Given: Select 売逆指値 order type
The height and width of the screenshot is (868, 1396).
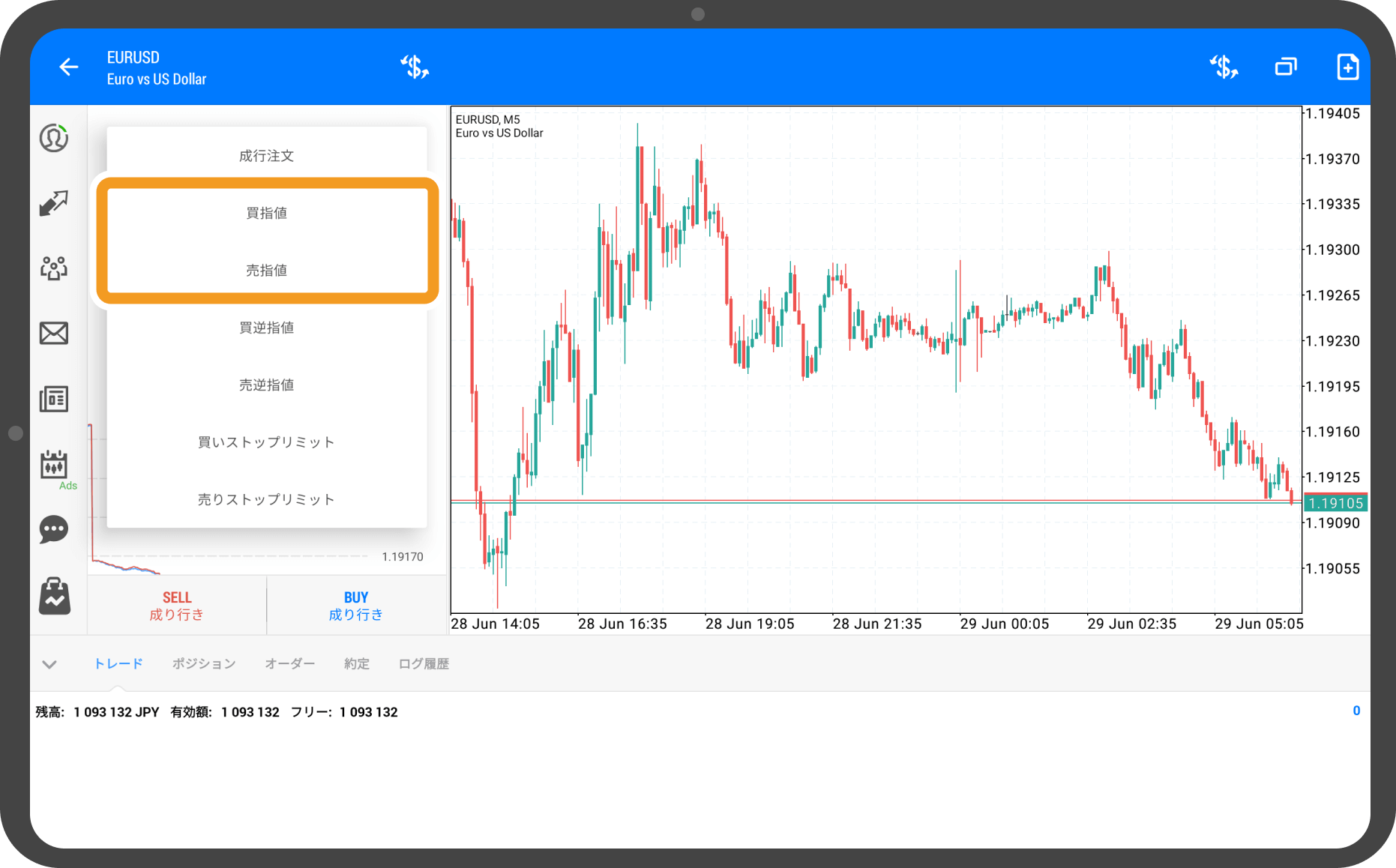Looking at the screenshot, I should tap(267, 385).
